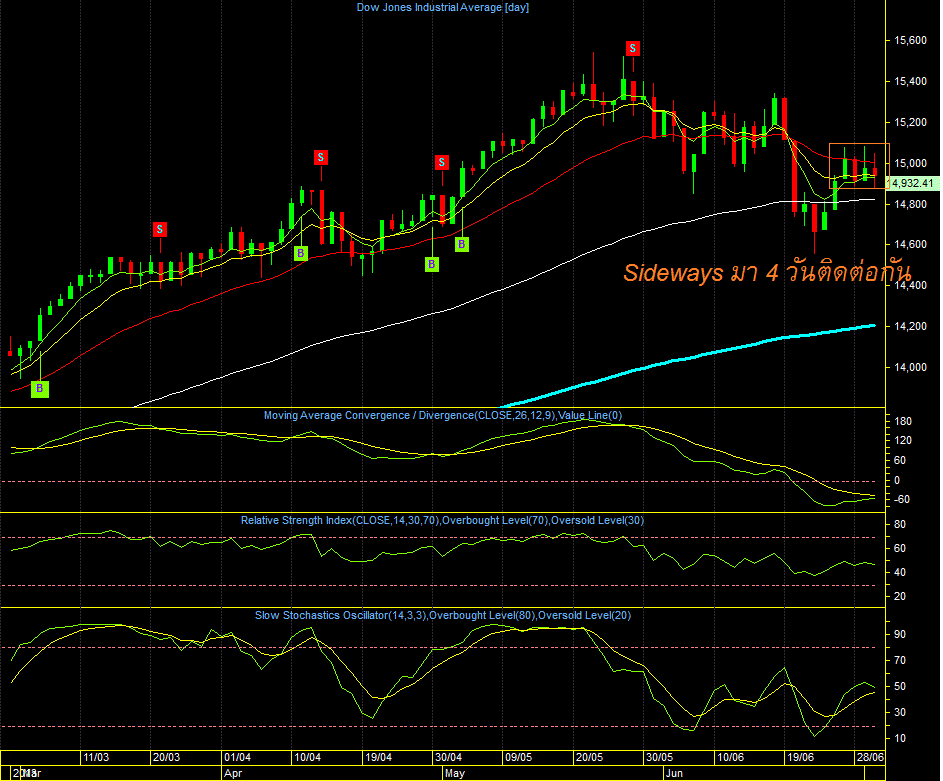The width and height of the screenshot is (943, 781).
Task: Select the 70 level on the Stochastics axis
Action: (x=900, y=660)
